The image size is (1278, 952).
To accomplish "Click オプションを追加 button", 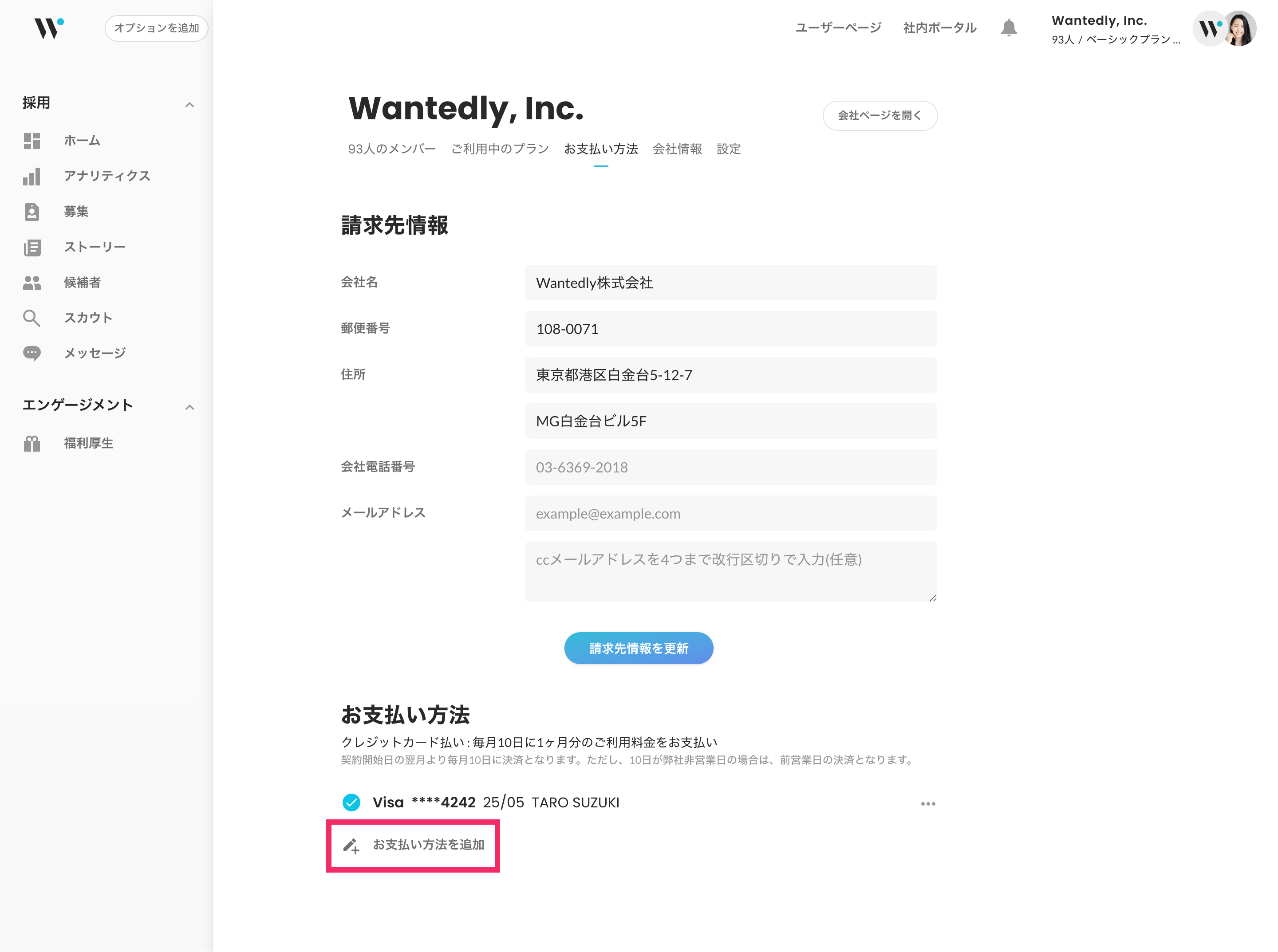I will (x=156, y=28).
